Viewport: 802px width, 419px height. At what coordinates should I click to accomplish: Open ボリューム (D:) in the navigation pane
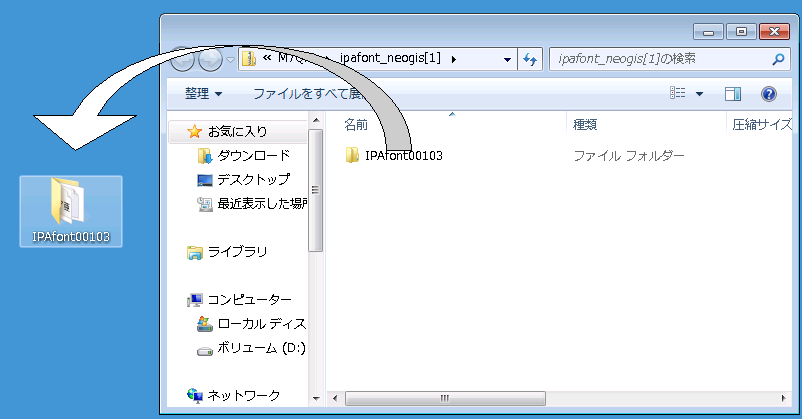coord(261,348)
